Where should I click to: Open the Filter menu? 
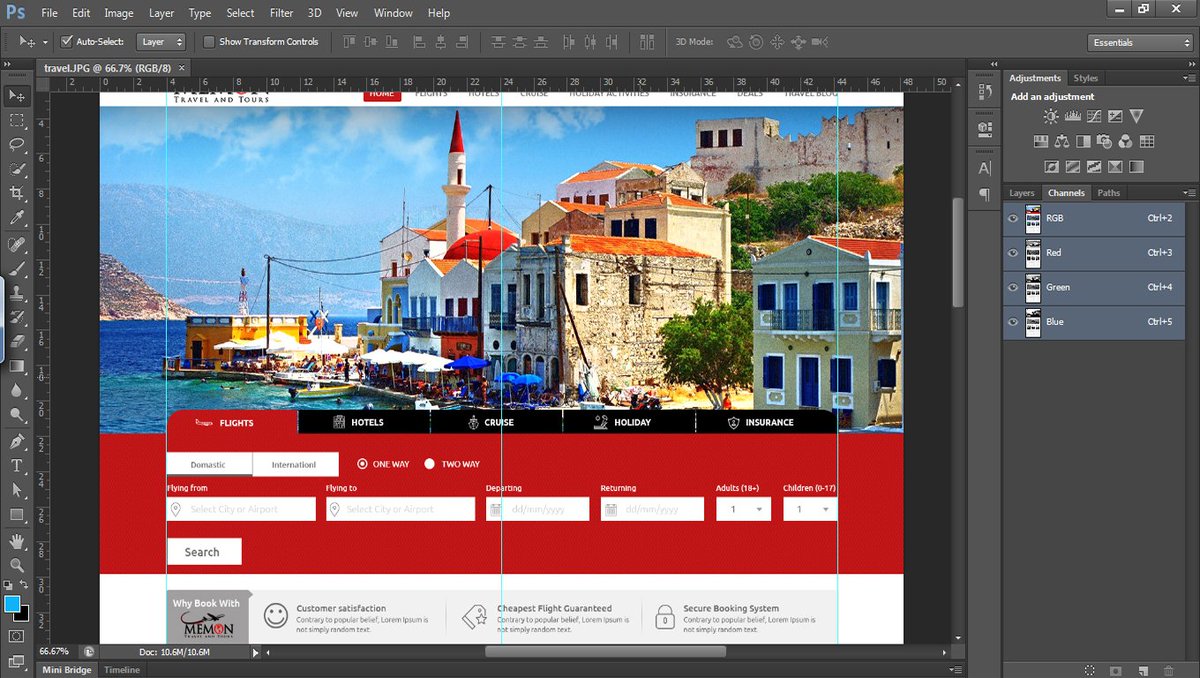click(281, 13)
